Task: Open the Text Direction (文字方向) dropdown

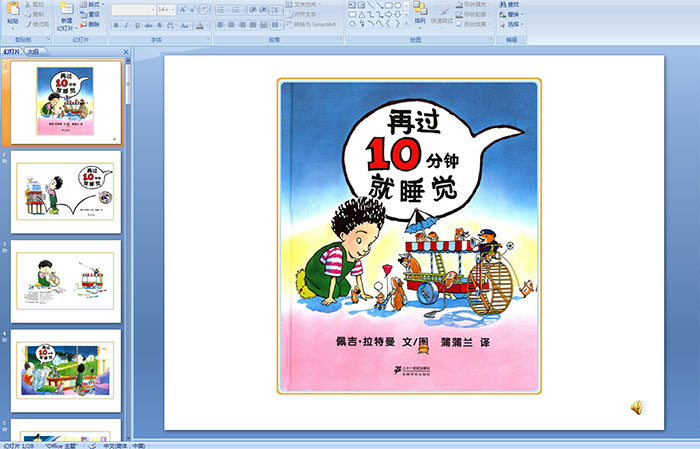Action: coord(303,4)
